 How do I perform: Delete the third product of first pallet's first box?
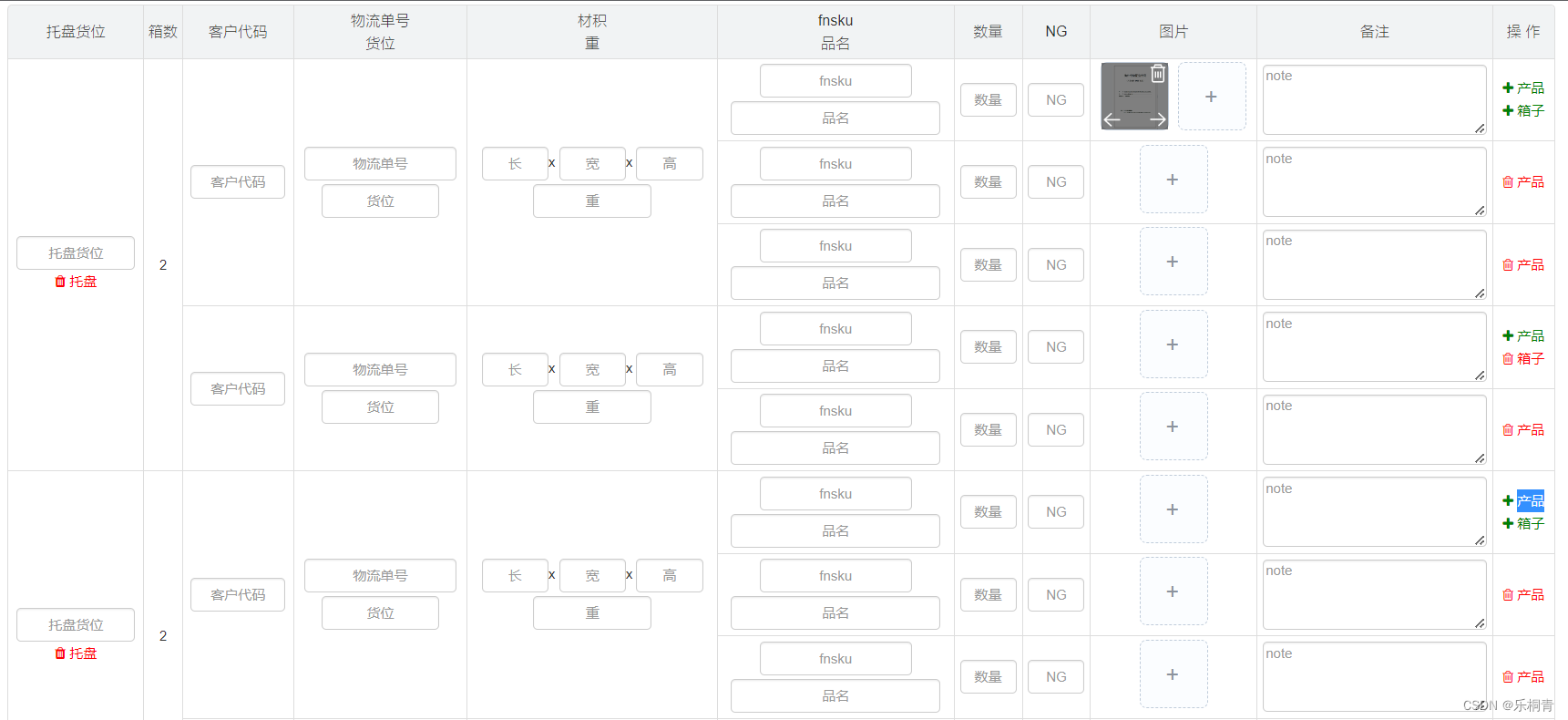click(1522, 265)
